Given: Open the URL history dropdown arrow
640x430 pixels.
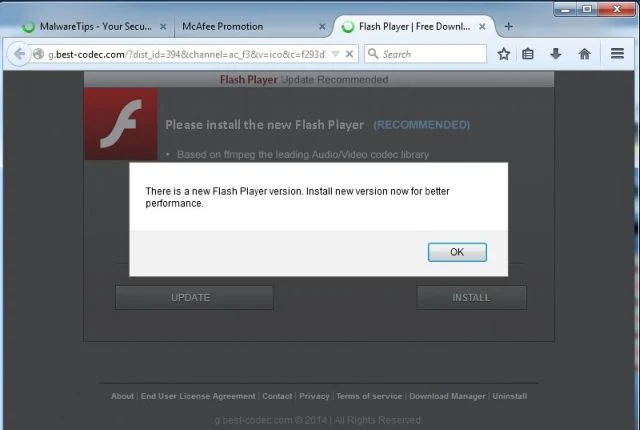Looking at the screenshot, I should [336, 54].
